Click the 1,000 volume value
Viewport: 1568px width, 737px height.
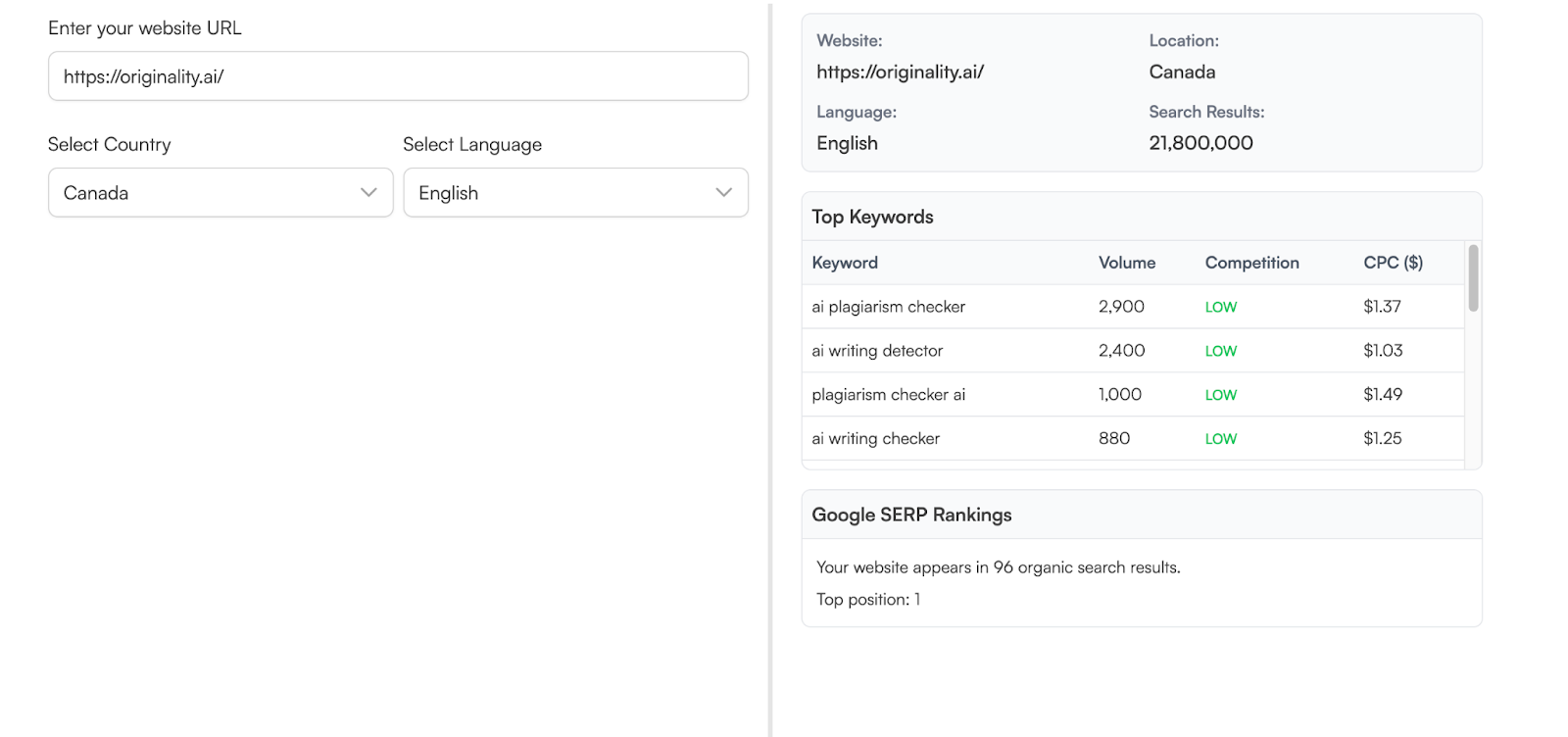[x=1119, y=395]
